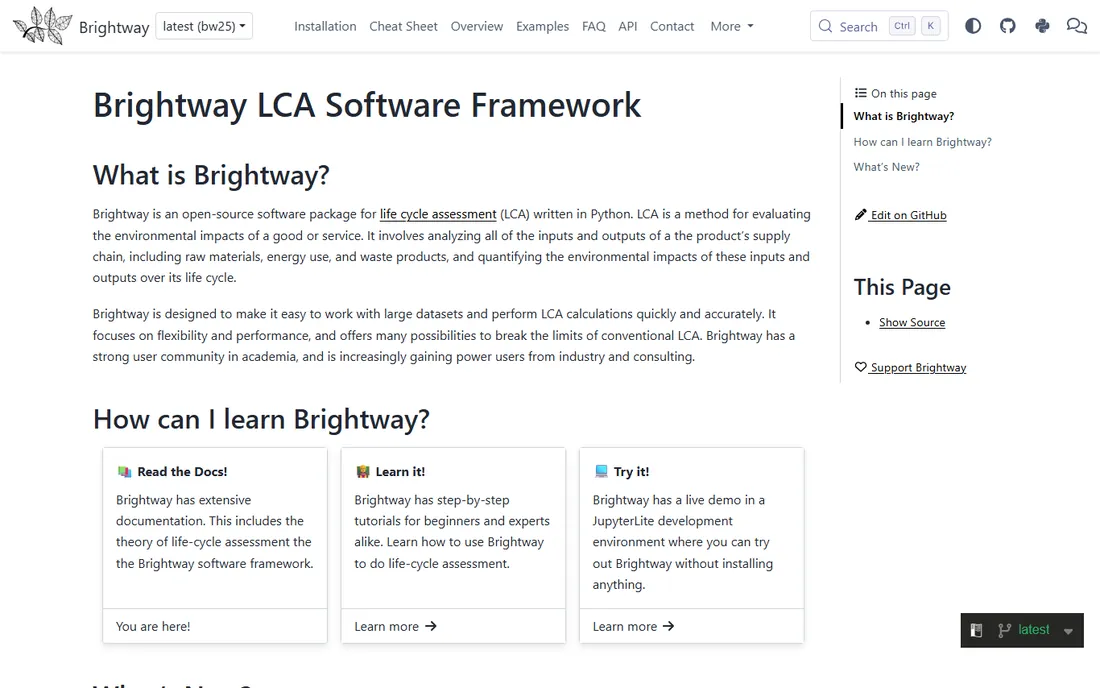Screen dimensions: 1100x688
Task: Click the book icon in the version flyout
Action: pyautogui.click(x=976, y=630)
